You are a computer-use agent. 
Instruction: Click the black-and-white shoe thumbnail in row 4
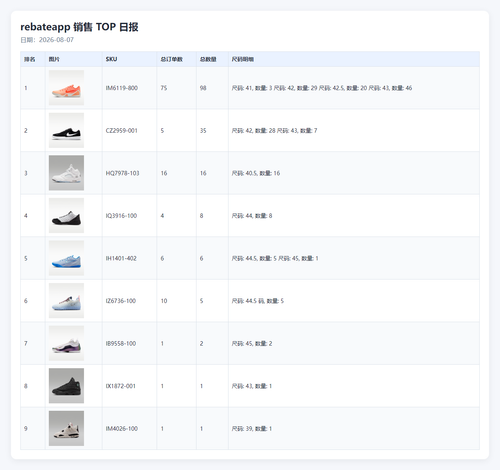pyautogui.click(x=66, y=215)
